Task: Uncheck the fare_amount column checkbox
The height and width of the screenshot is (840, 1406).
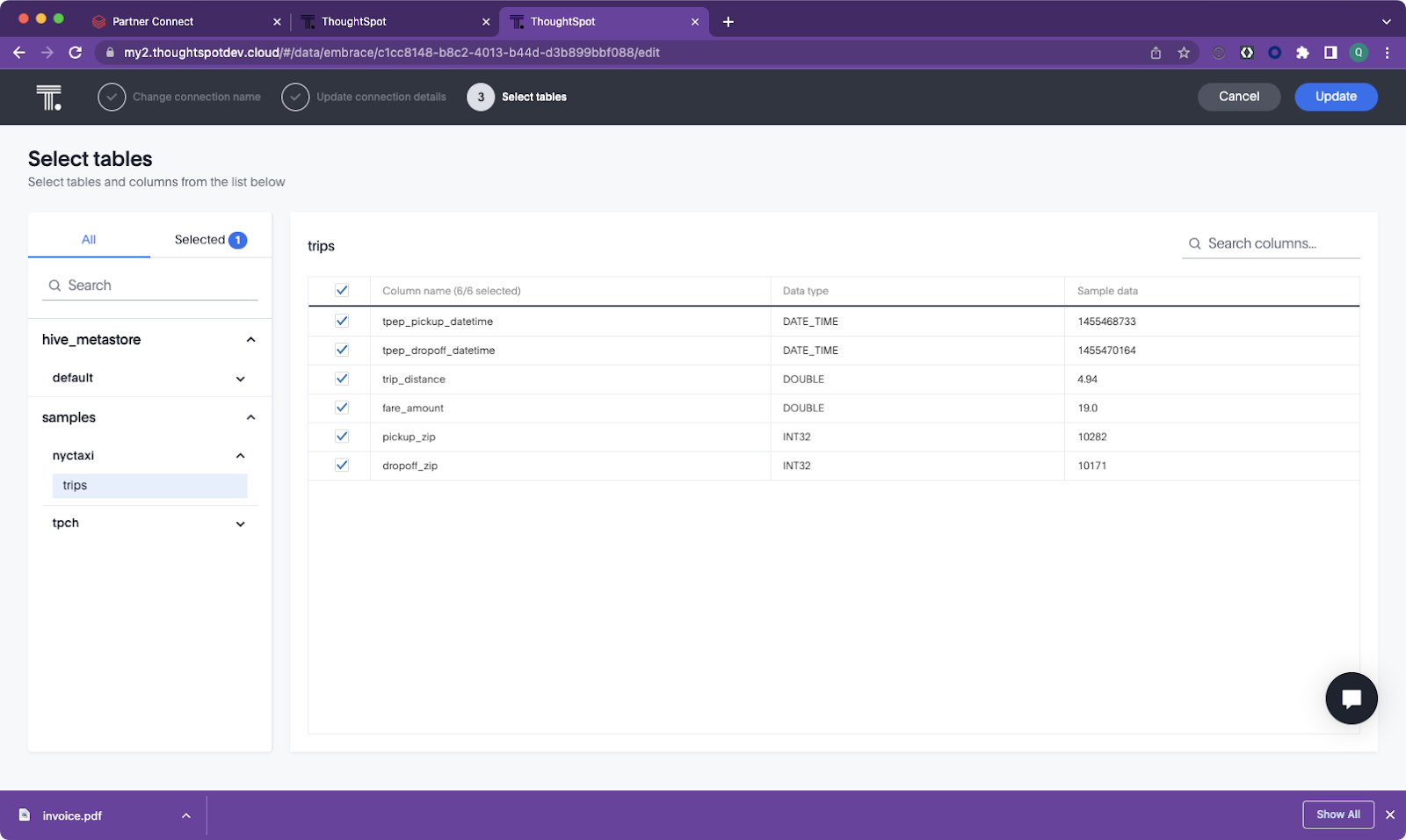Action: [342, 408]
